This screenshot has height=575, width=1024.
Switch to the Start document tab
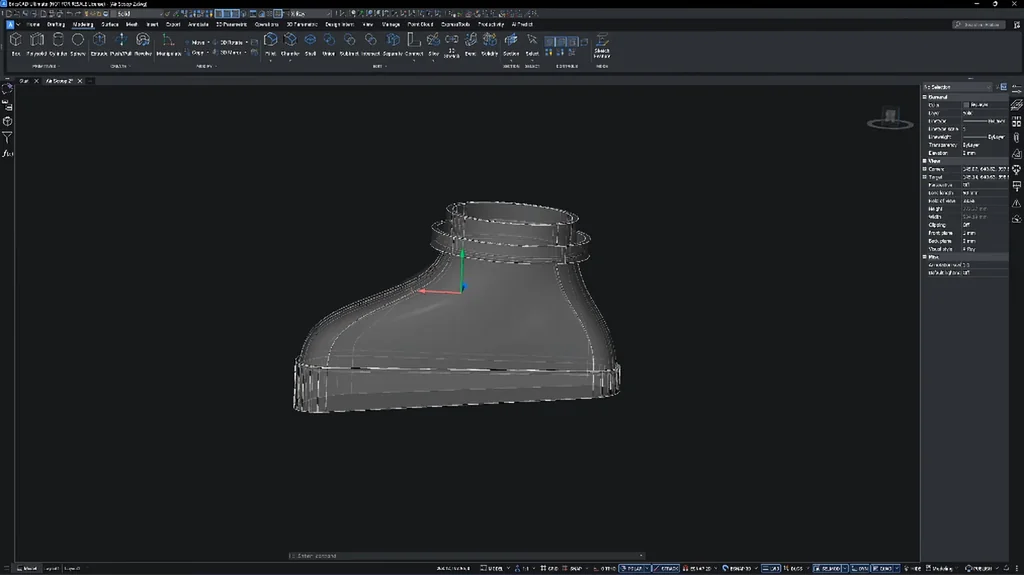tap(24, 81)
